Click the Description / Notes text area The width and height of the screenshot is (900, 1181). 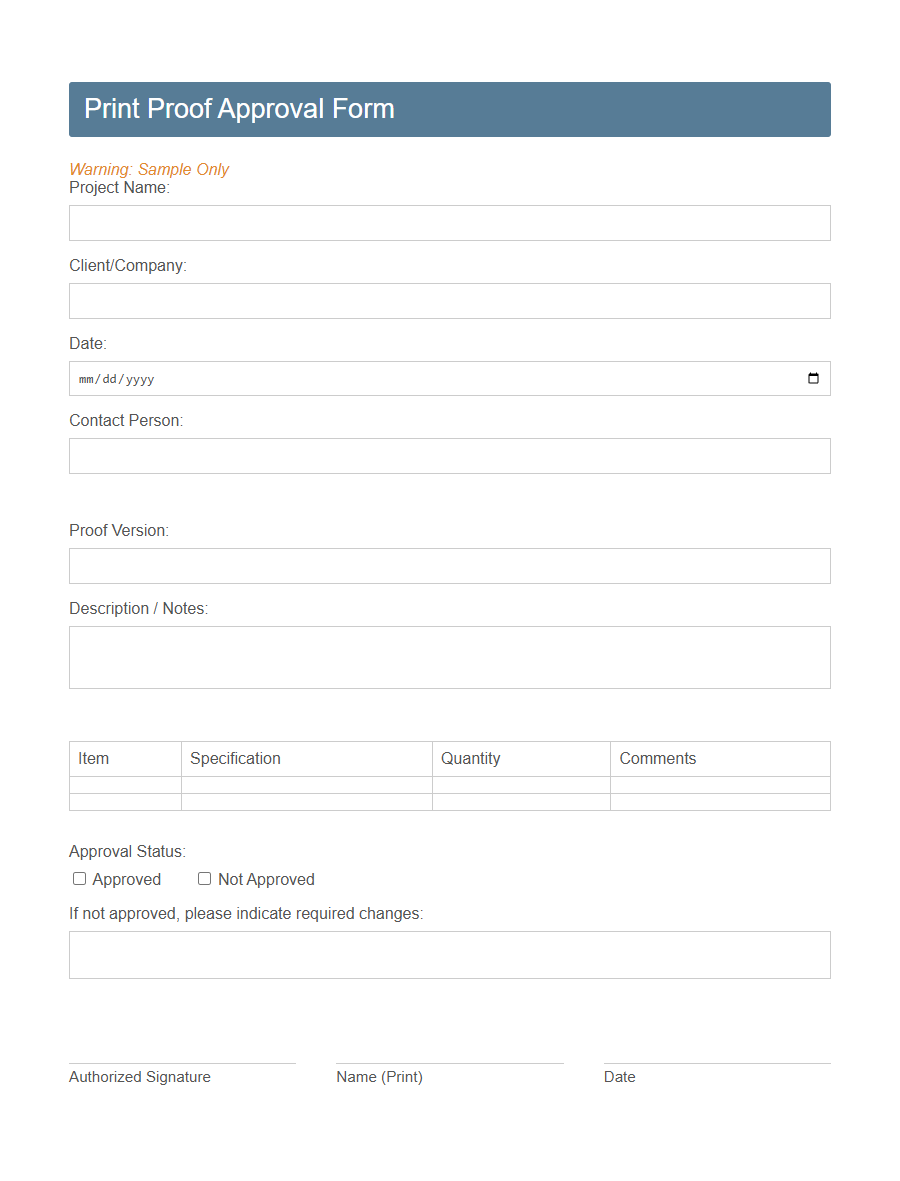tap(449, 656)
